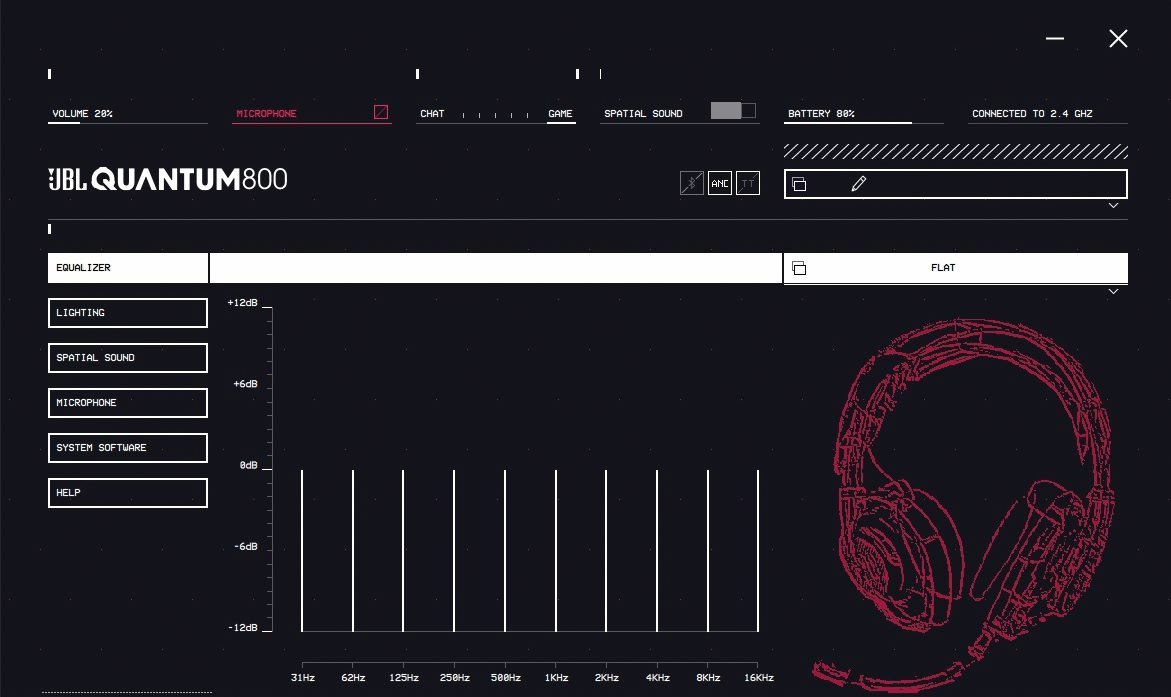Image resolution: width=1171 pixels, height=697 pixels.
Task: Open the System Software tab
Action: pos(128,447)
